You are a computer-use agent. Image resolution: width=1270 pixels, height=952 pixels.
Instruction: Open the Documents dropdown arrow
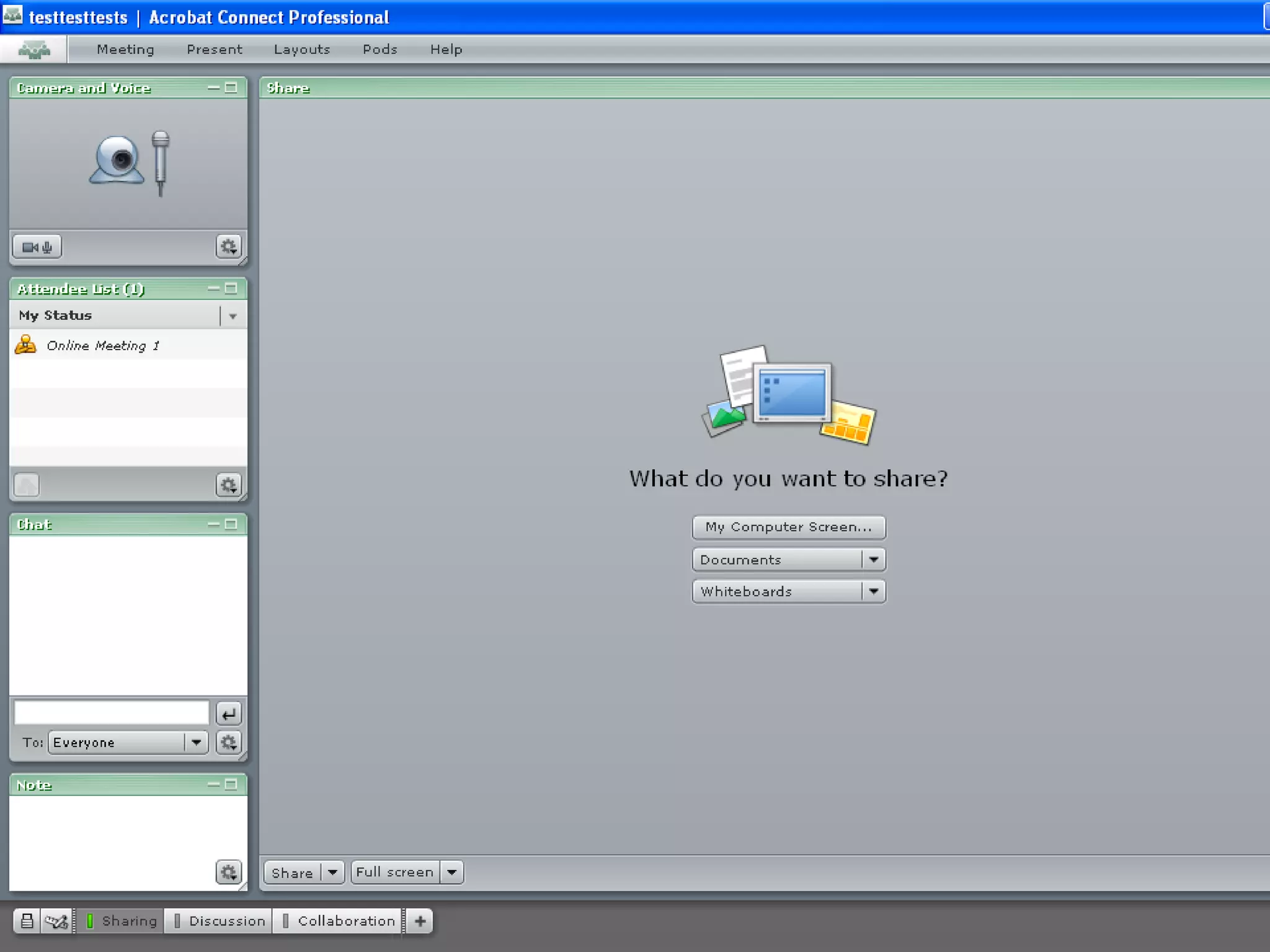(873, 560)
